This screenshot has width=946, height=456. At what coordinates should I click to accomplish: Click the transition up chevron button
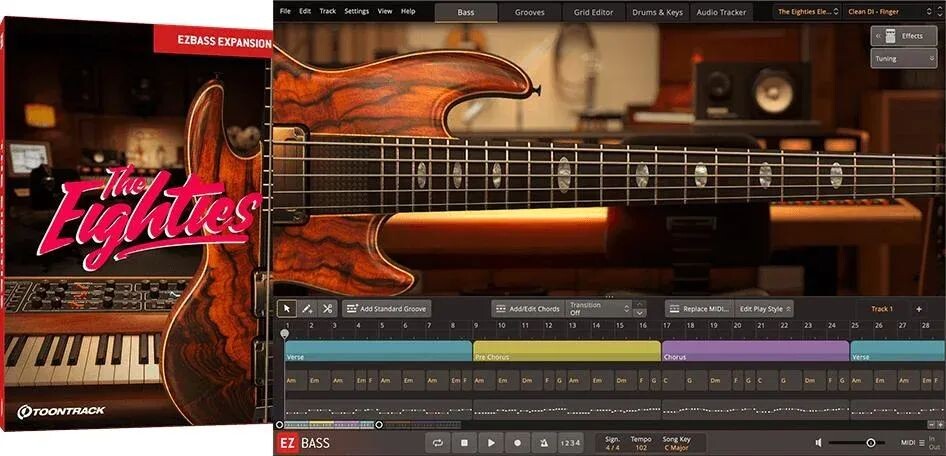tap(640, 305)
